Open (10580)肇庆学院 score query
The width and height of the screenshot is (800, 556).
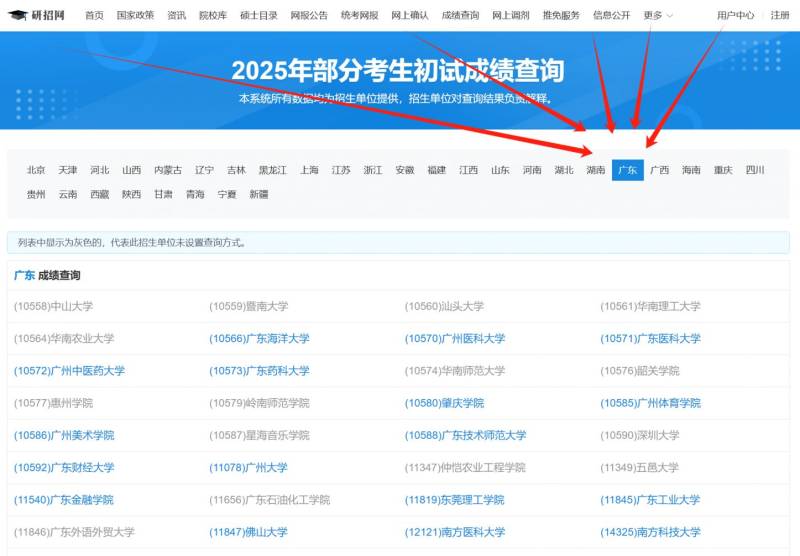tap(444, 403)
